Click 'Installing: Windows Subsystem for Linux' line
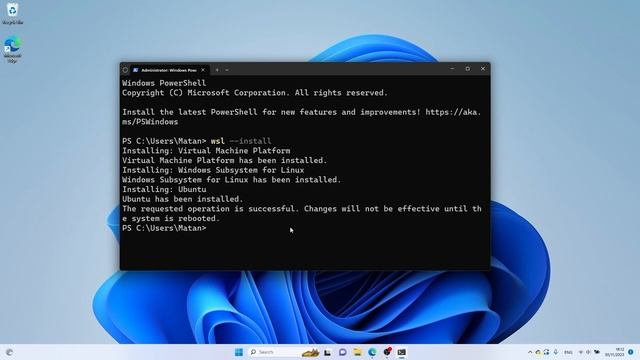The height and width of the screenshot is (360, 640). coord(213,170)
